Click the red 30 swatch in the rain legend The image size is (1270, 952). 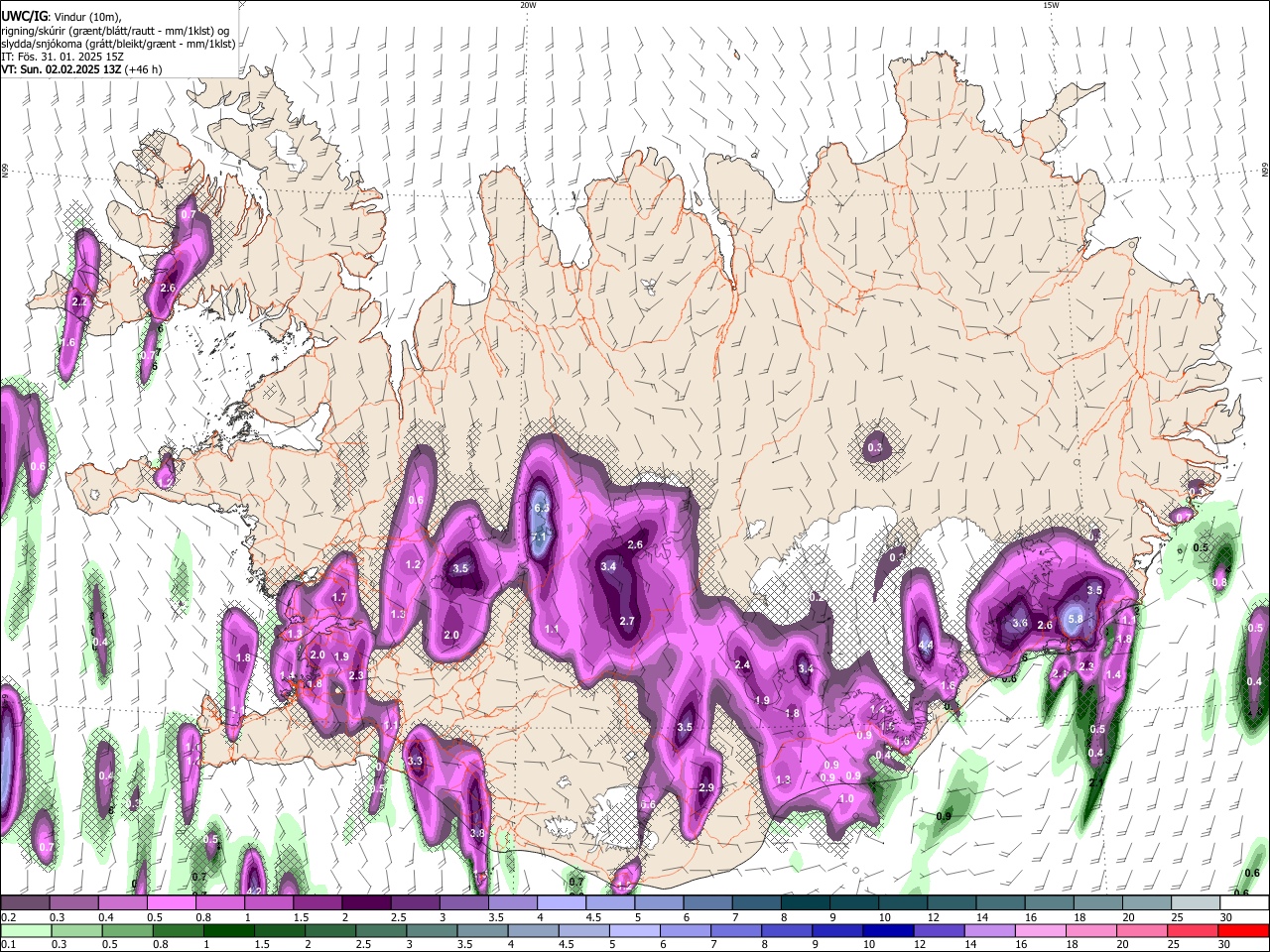pyautogui.click(x=1245, y=931)
